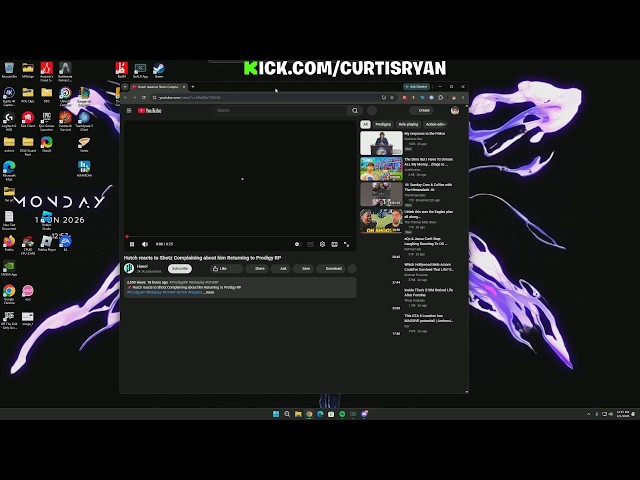Open Chrome three-dot menu

pyautogui.click(x=463, y=98)
